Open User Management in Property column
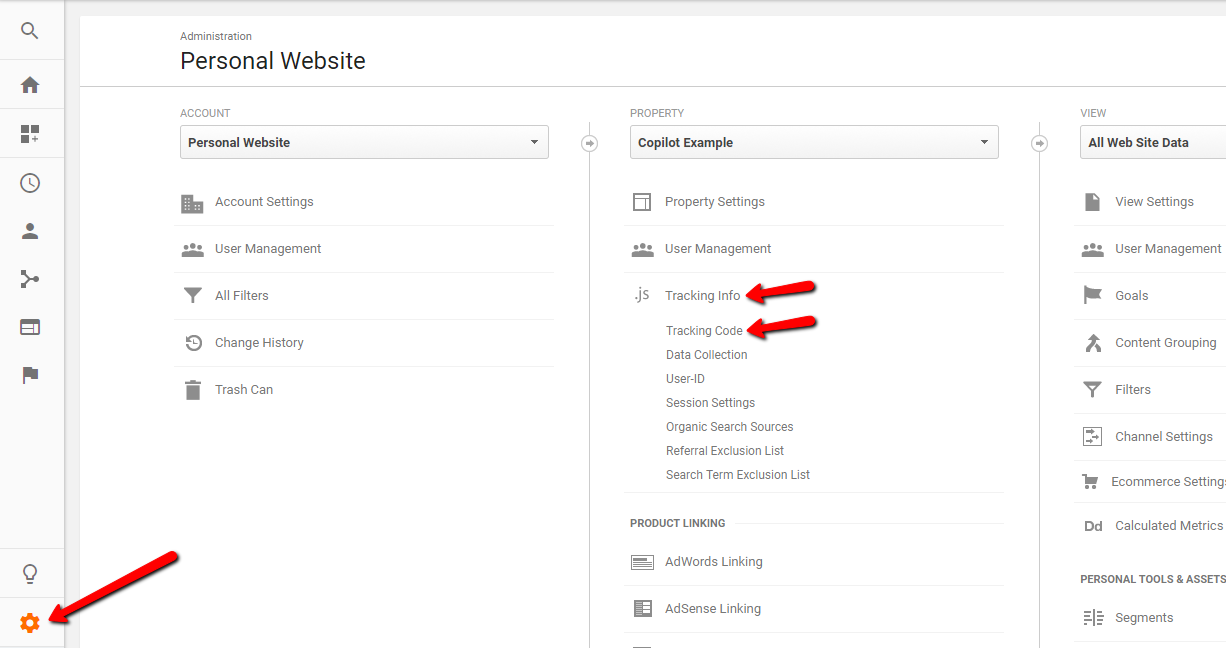The width and height of the screenshot is (1226, 648). [718, 249]
